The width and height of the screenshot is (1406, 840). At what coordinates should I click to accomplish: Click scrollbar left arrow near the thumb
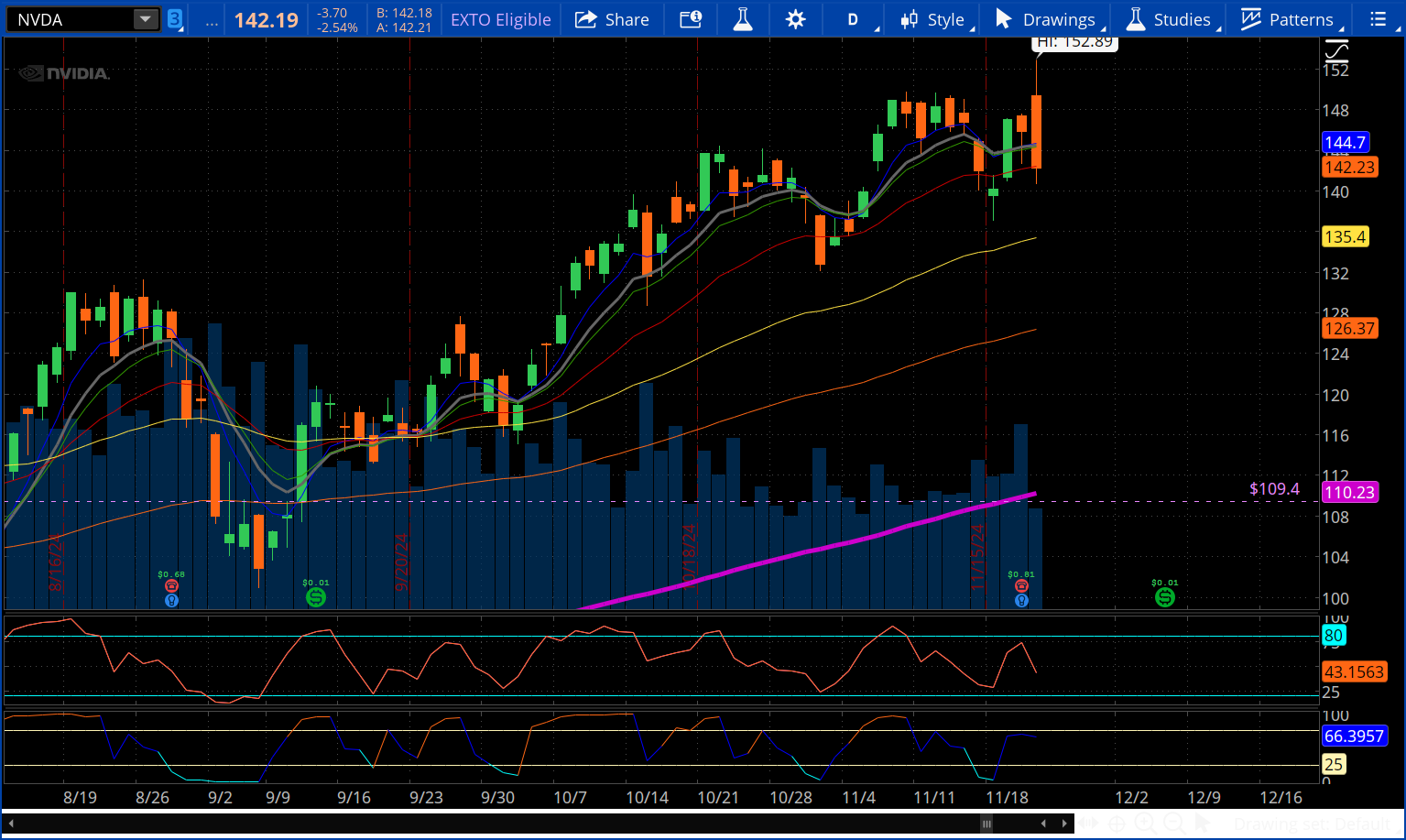click(1045, 824)
